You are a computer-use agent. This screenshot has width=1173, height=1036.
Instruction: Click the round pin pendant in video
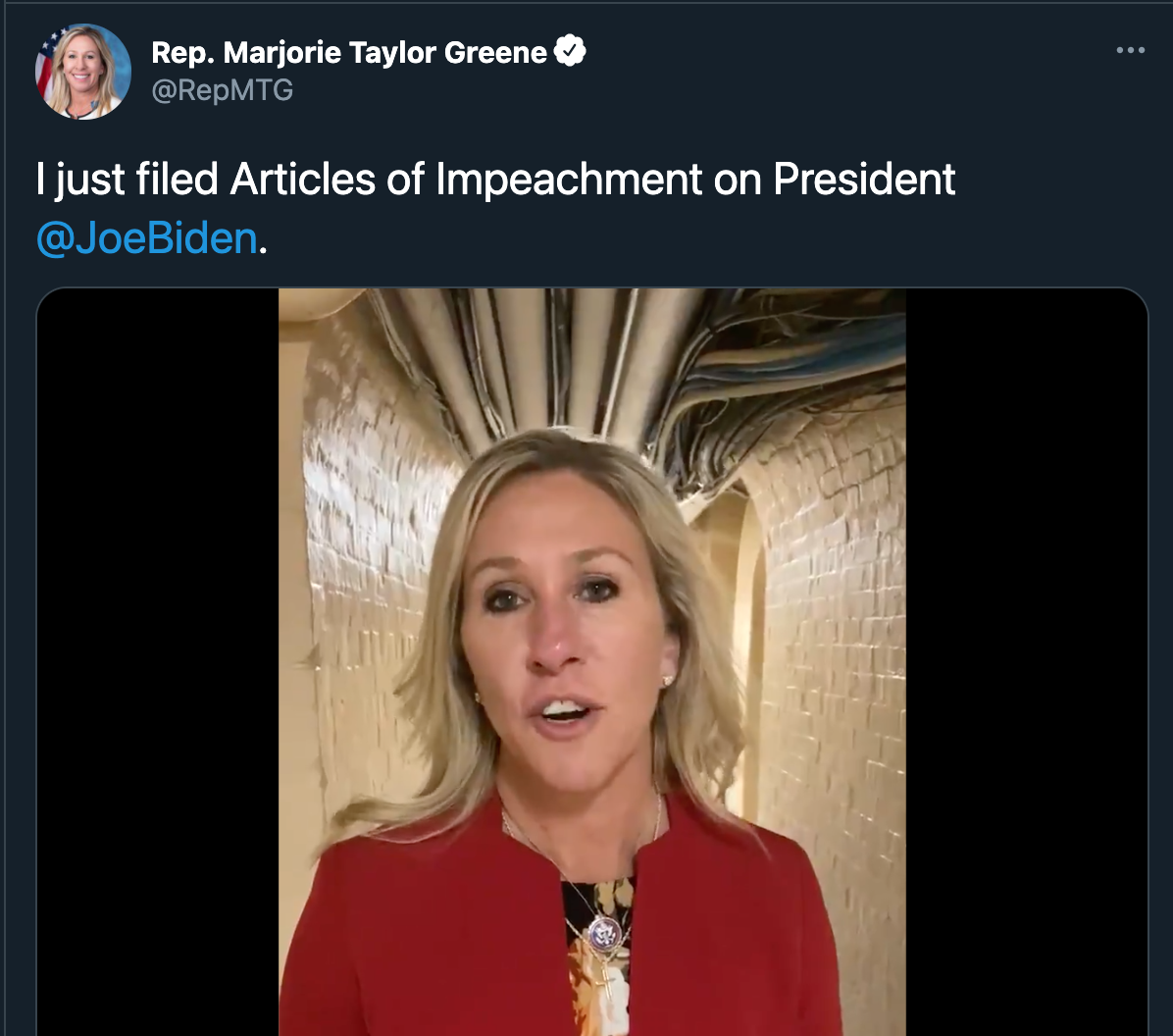point(604,933)
